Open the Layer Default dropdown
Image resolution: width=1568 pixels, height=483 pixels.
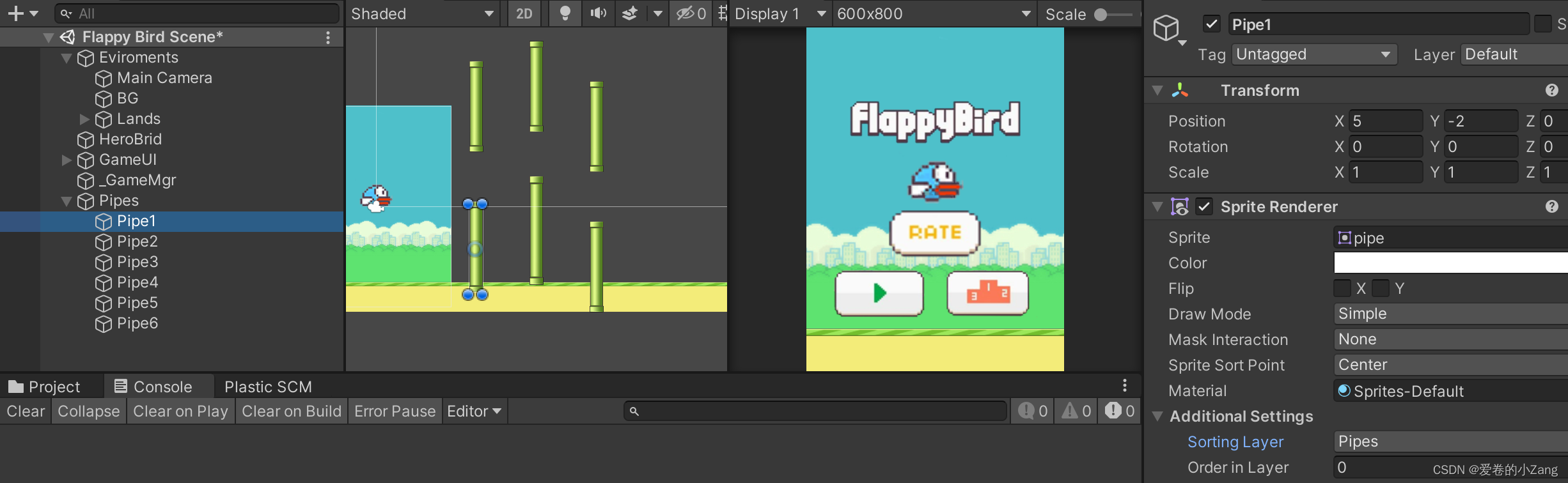pos(1514,54)
